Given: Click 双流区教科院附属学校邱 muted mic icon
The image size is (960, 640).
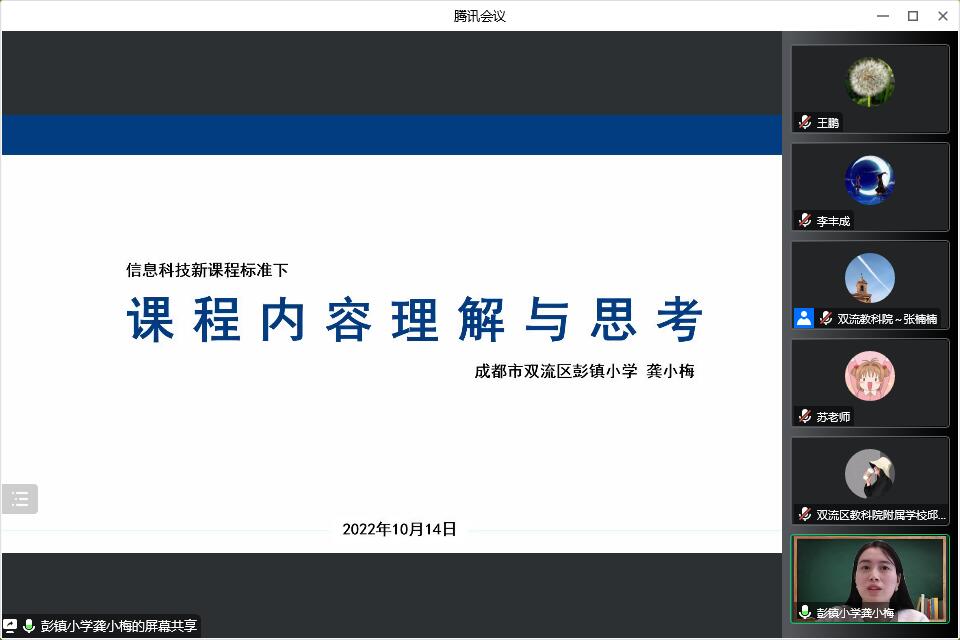Looking at the screenshot, I should 806,515.
